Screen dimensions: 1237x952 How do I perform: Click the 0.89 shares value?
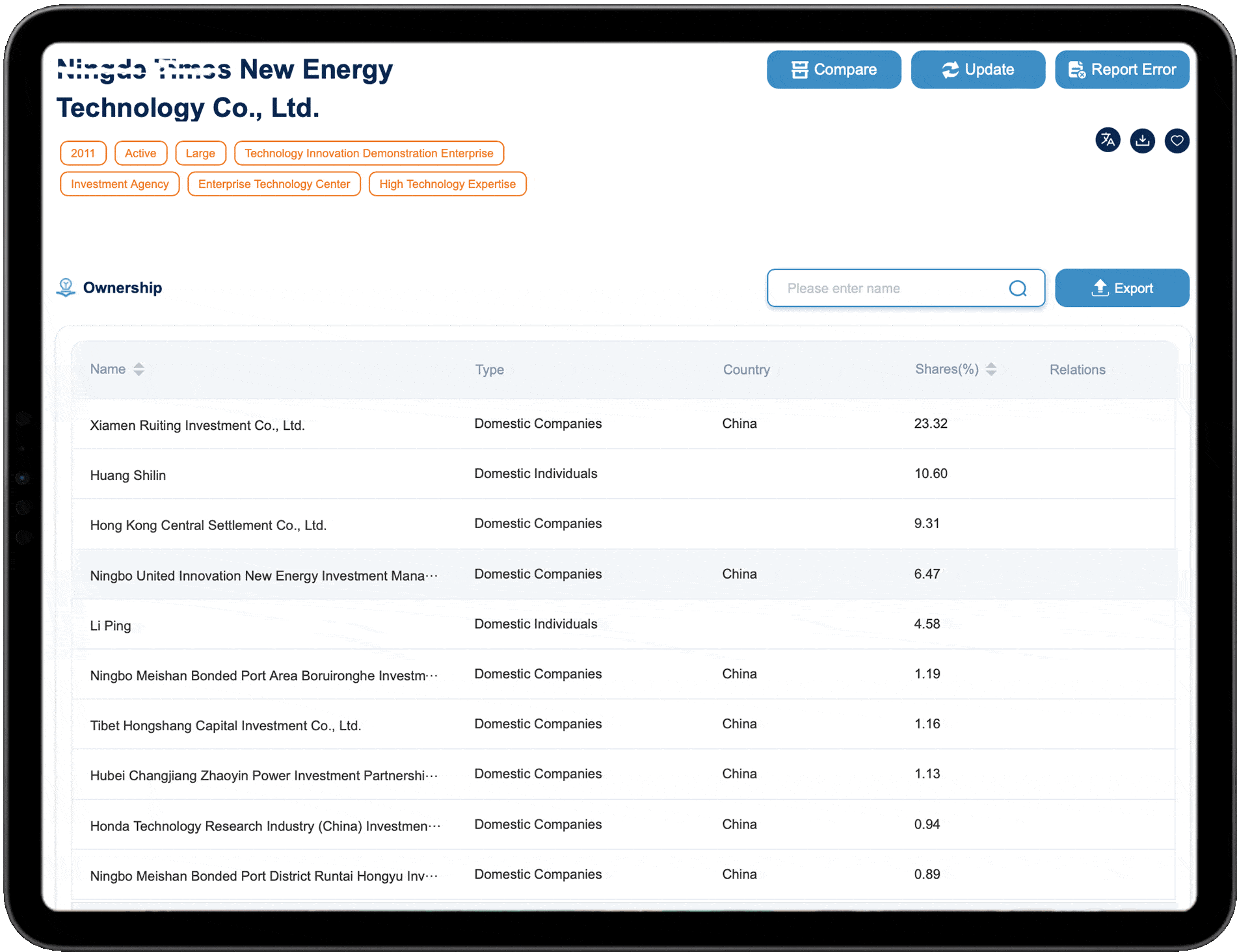(x=927, y=874)
